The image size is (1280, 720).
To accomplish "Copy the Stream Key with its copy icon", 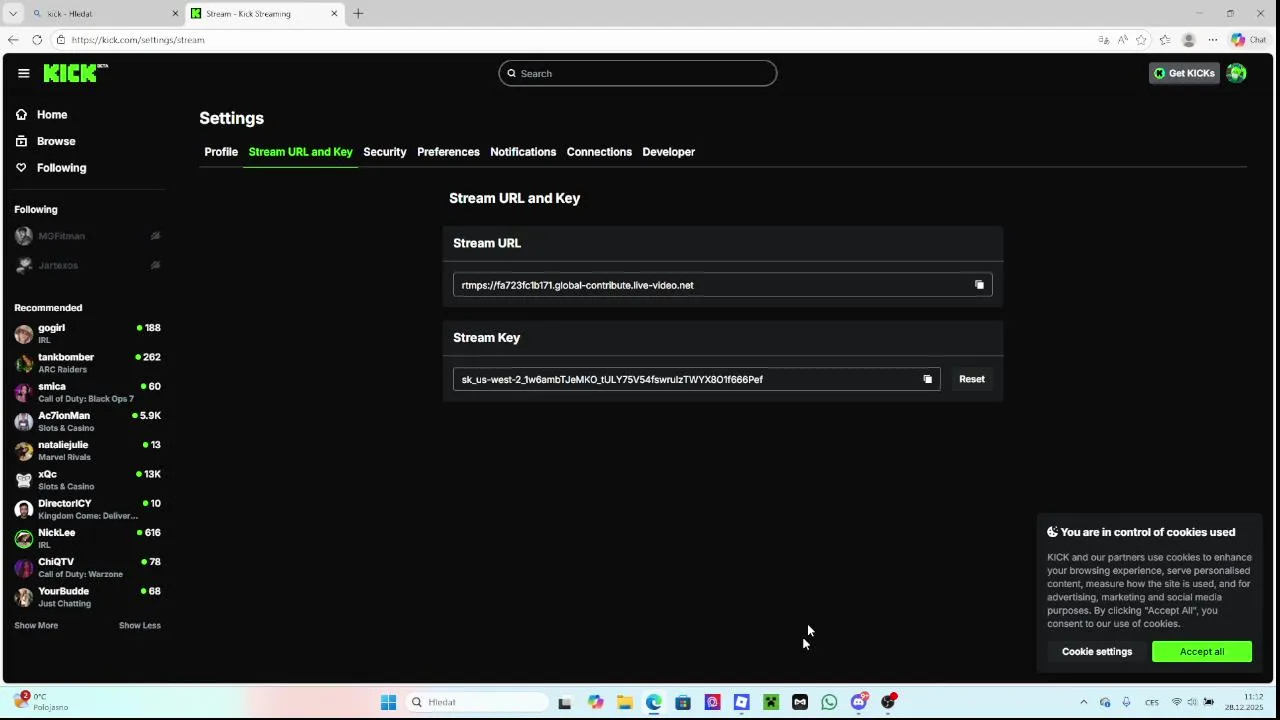I will pyautogui.click(x=927, y=379).
